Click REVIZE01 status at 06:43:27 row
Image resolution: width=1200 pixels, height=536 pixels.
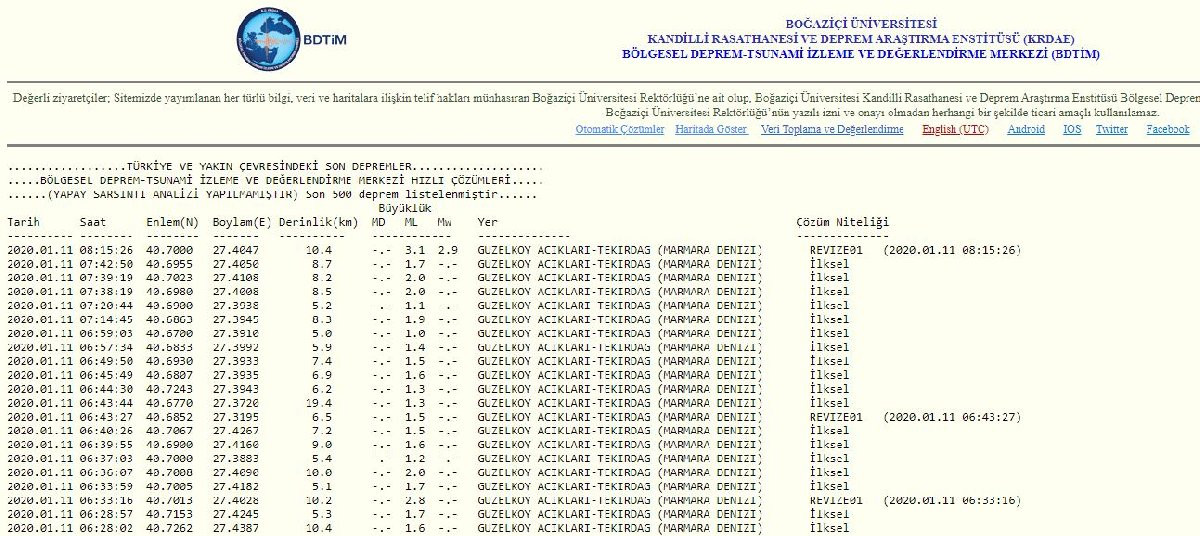[x=836, y=416]
